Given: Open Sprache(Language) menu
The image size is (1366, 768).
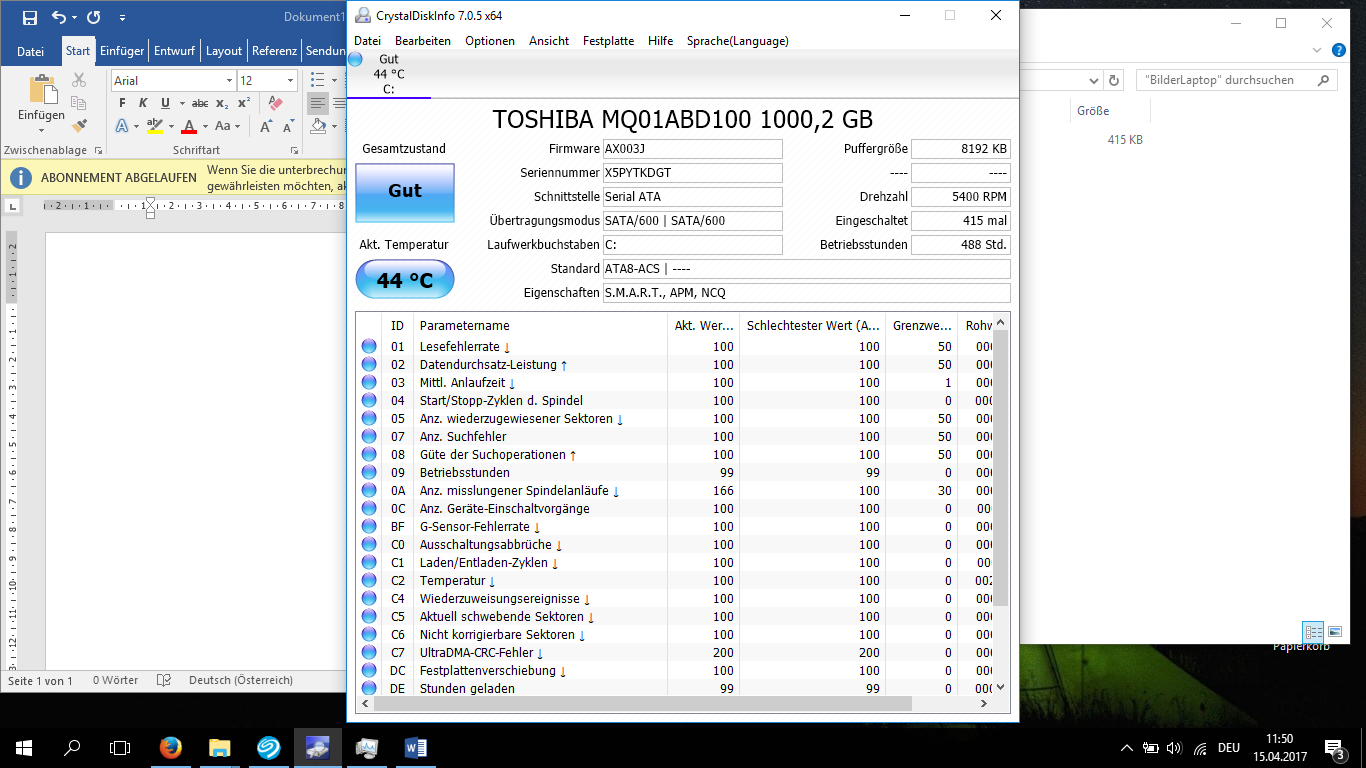Looking at the screenshot, I should pos(738,41).
